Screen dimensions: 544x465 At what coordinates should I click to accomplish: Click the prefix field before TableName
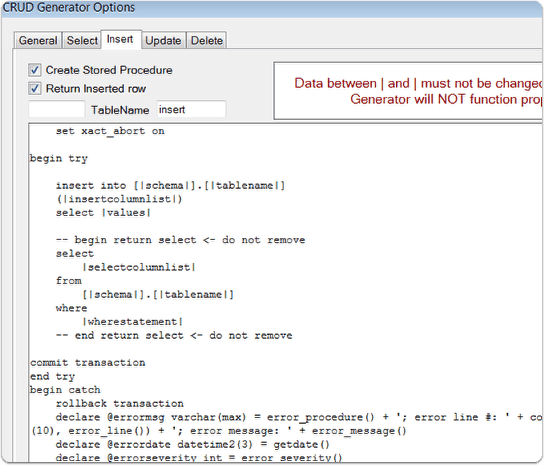(57, 109)
